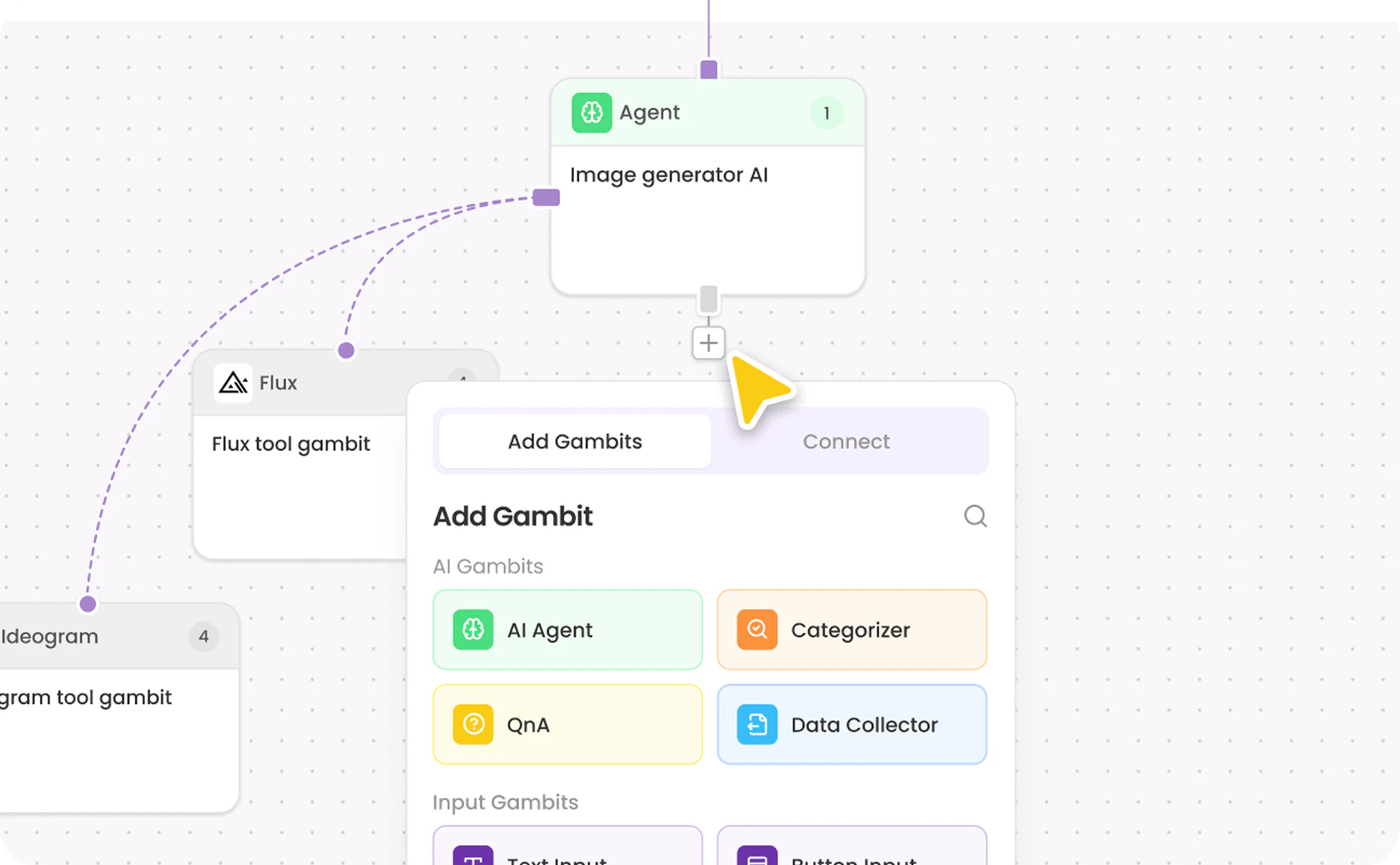Screen dimensions: 1400x865
Task: Add a QnA gambit
Action: point(567,724)
